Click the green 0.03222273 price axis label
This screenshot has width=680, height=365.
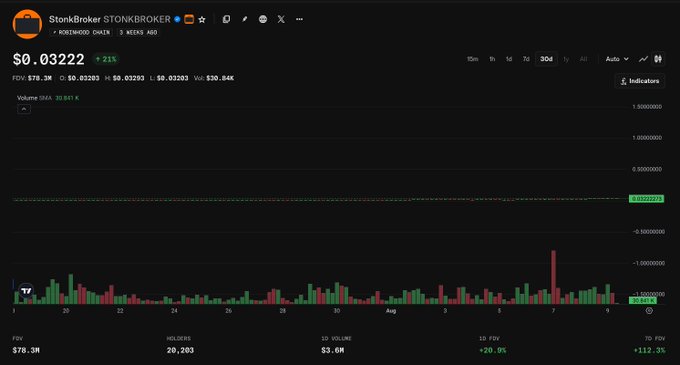click(x=646, y=199)
